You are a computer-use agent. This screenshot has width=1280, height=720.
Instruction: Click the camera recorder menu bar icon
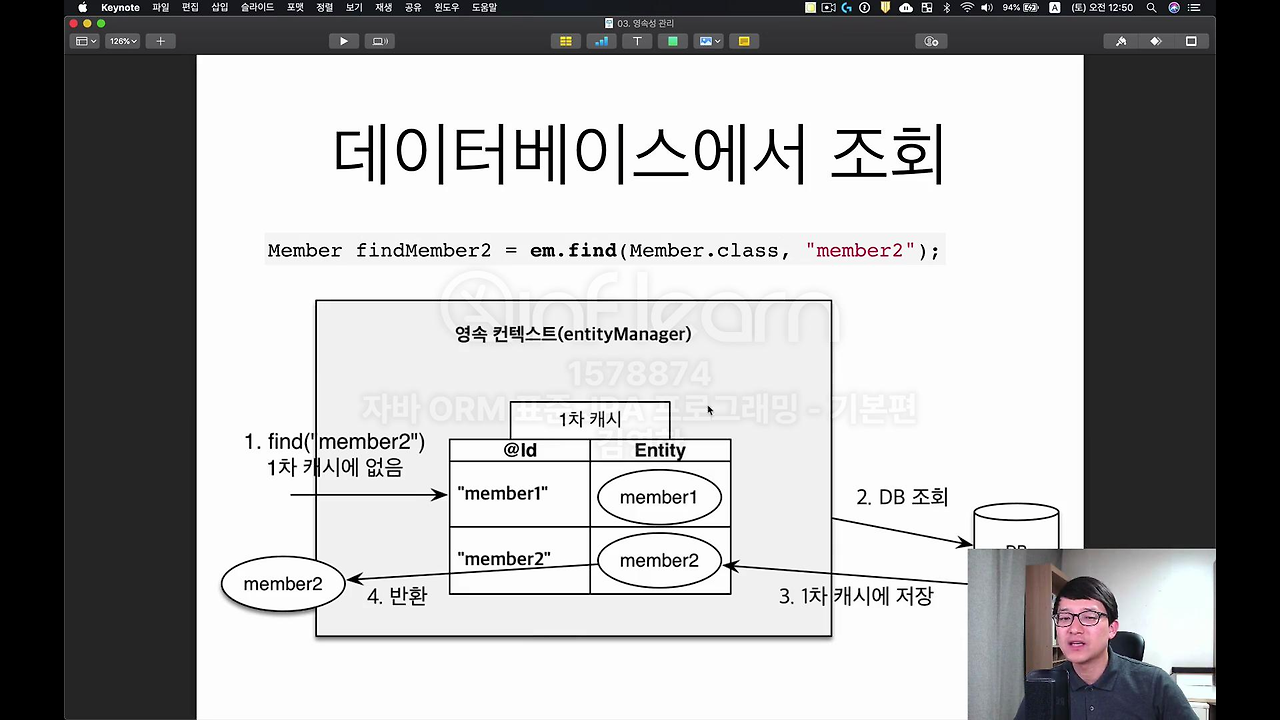point(828,7)
